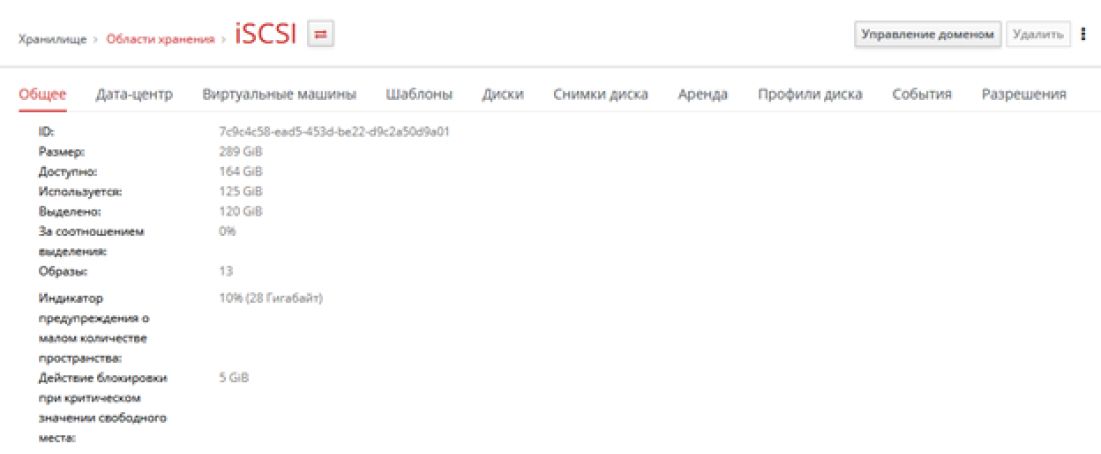Click the Управление доменом button
The width and height of the screenshot is (1101, 454).
point(926,35)
